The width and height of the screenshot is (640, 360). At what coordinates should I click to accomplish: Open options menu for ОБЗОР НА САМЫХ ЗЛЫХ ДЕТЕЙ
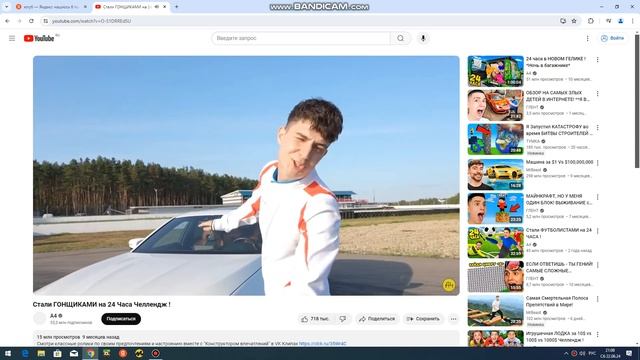pos(598,93)
